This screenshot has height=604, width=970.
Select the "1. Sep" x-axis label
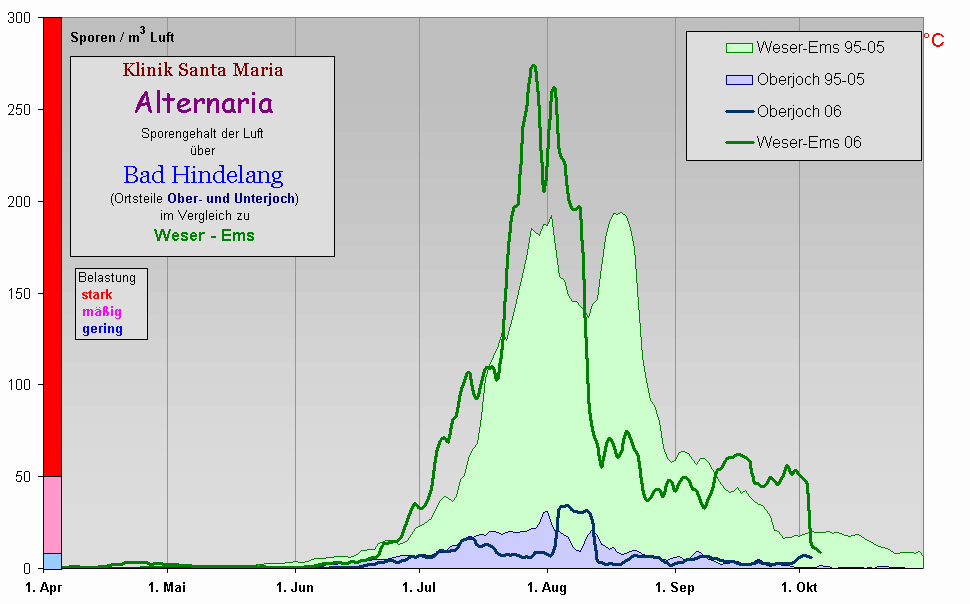pyautogui.click(x=675, y=587)
